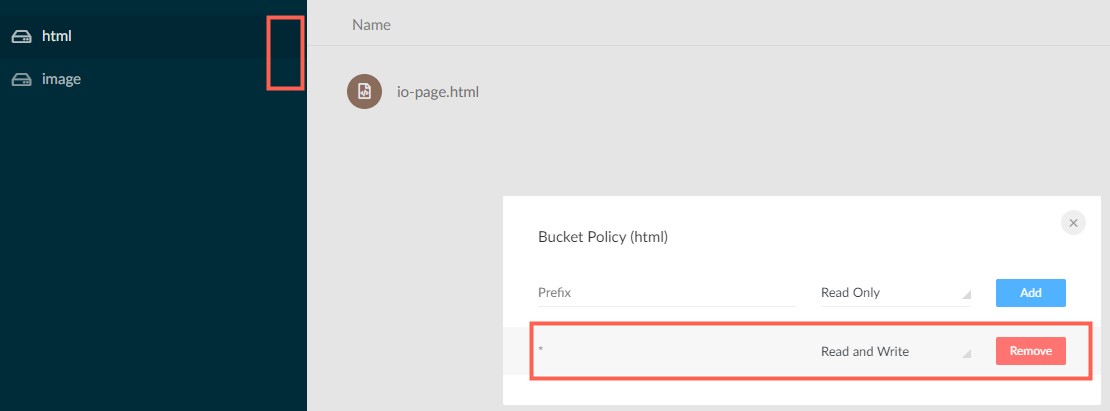This screenshot has width=1110, height=411.
Task: Click the blank sidebar area below image
Action: point(150,250)
